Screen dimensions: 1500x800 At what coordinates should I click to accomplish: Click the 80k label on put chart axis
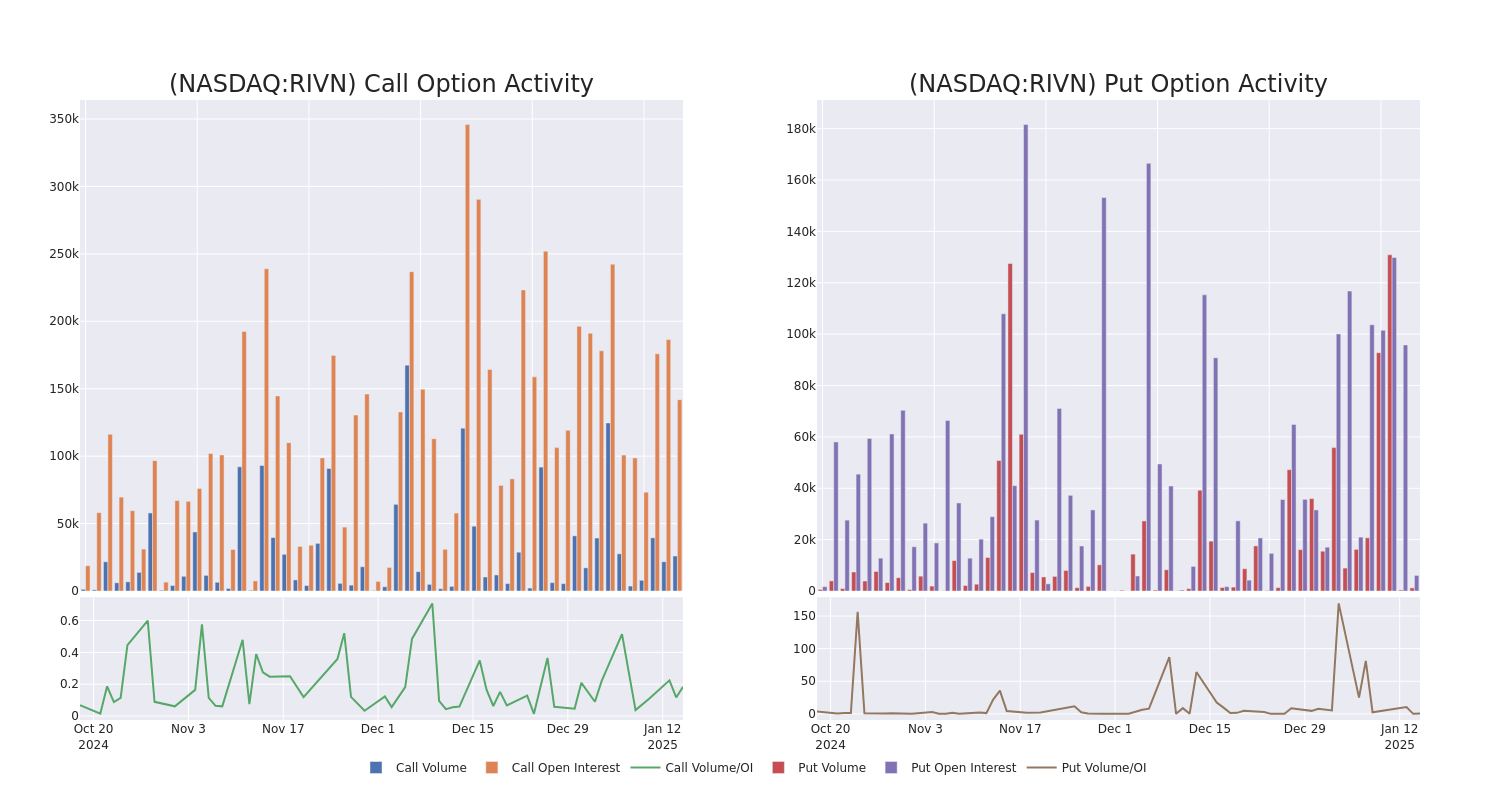tap(804, 386)
